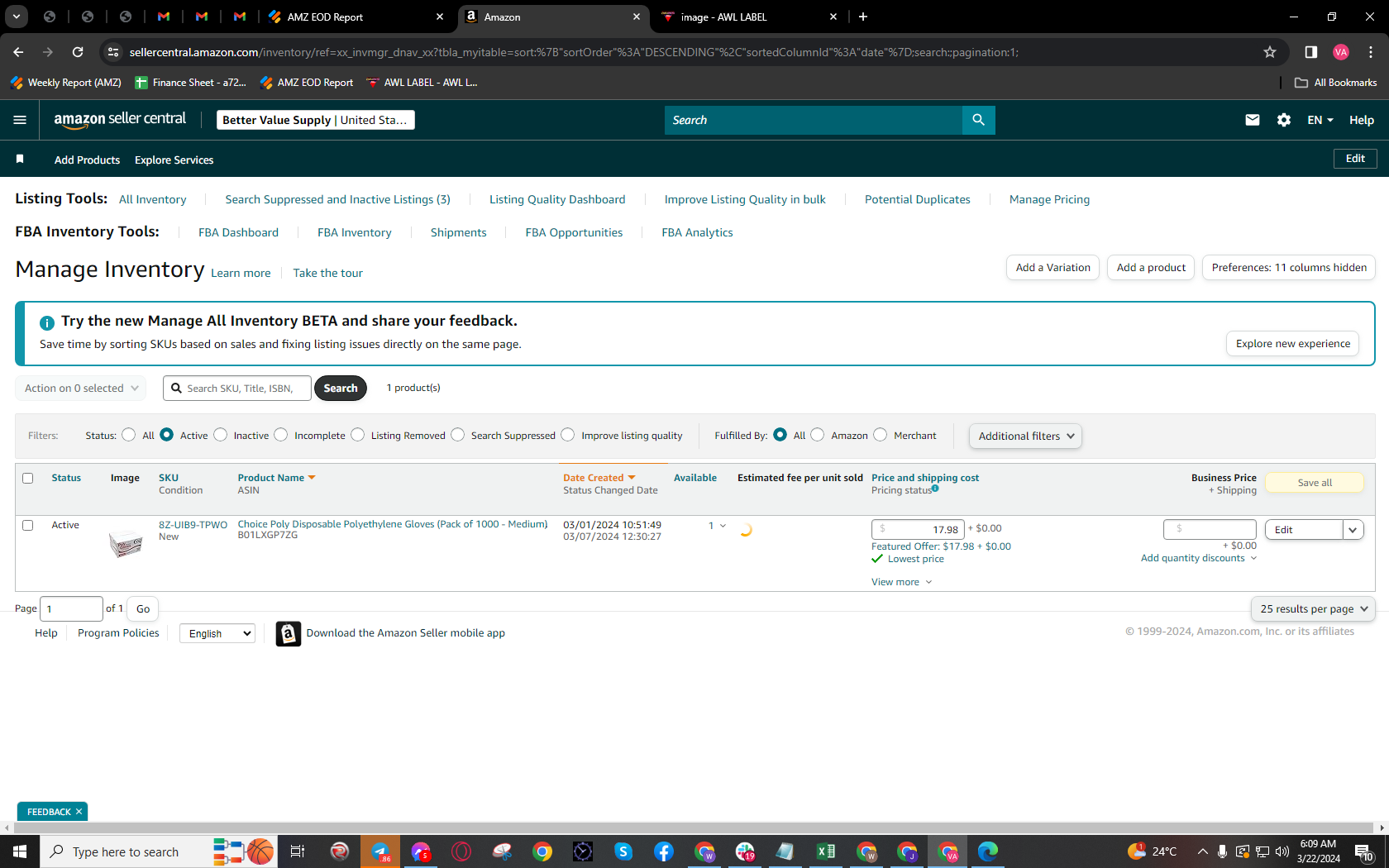This screenshot has width=1389, height=868.
Task: Select the Inactive status radio button
Action: (221, 435)
